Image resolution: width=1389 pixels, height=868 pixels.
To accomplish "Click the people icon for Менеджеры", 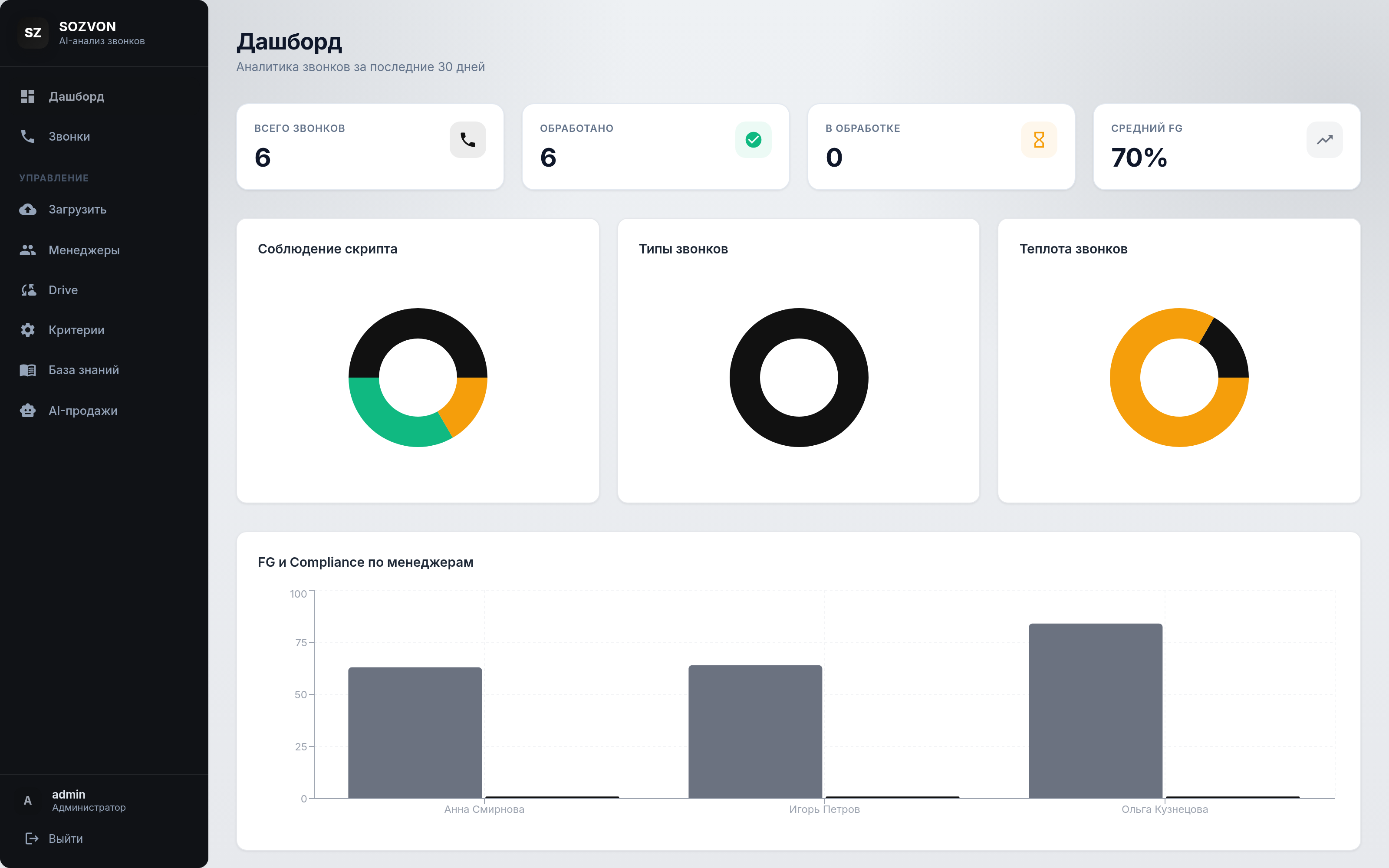I will click(27, 250).
